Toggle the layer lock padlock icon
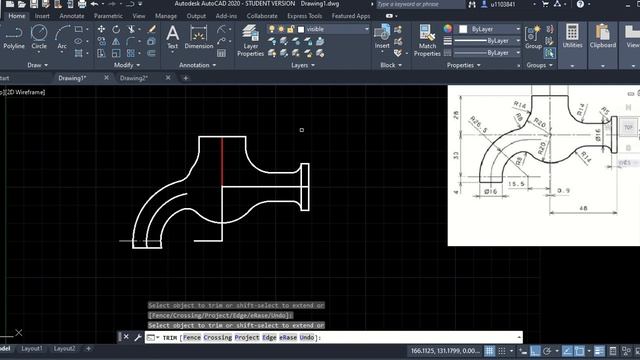The image size is (640, 360). (291, 29)
